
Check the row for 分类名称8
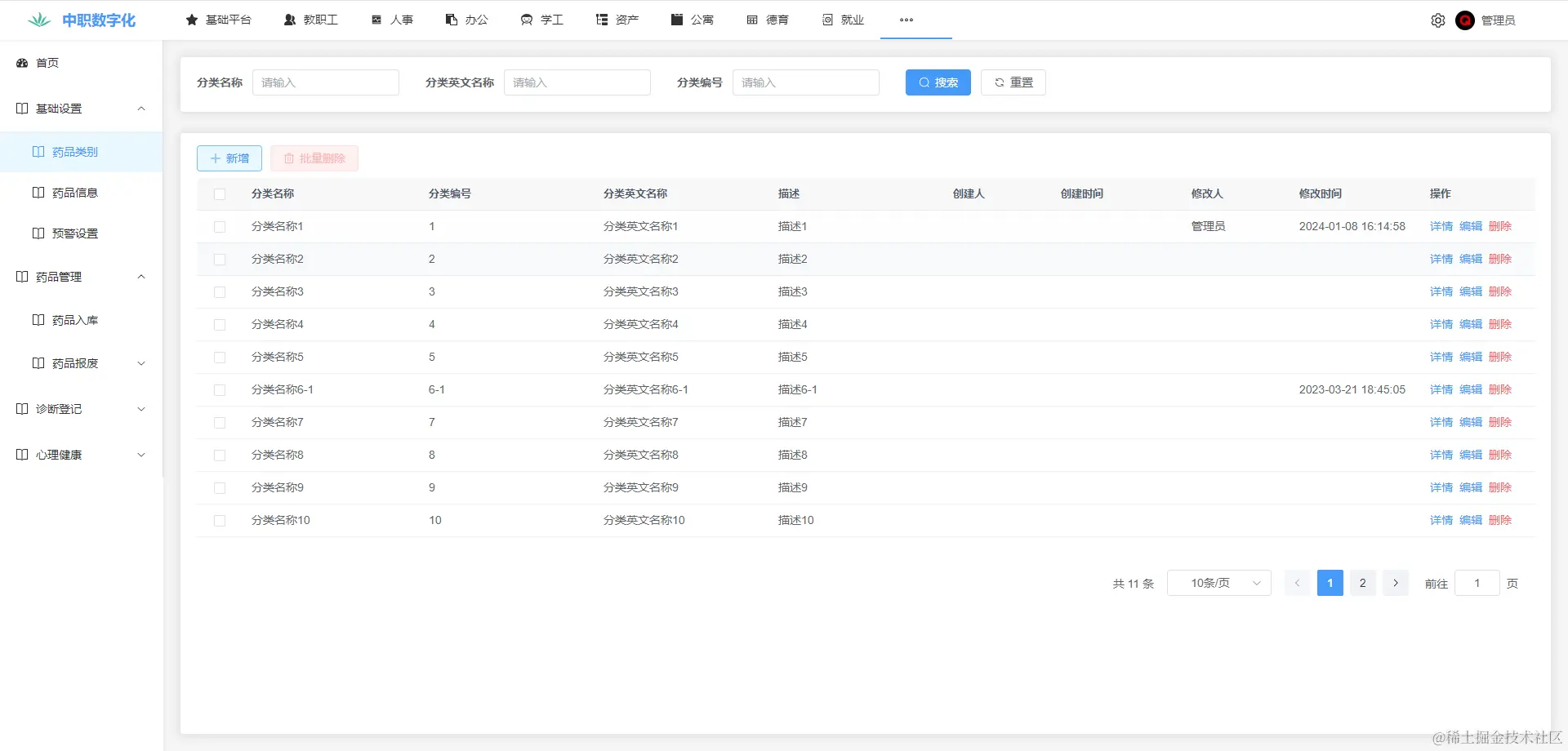(x=220, y=455)
